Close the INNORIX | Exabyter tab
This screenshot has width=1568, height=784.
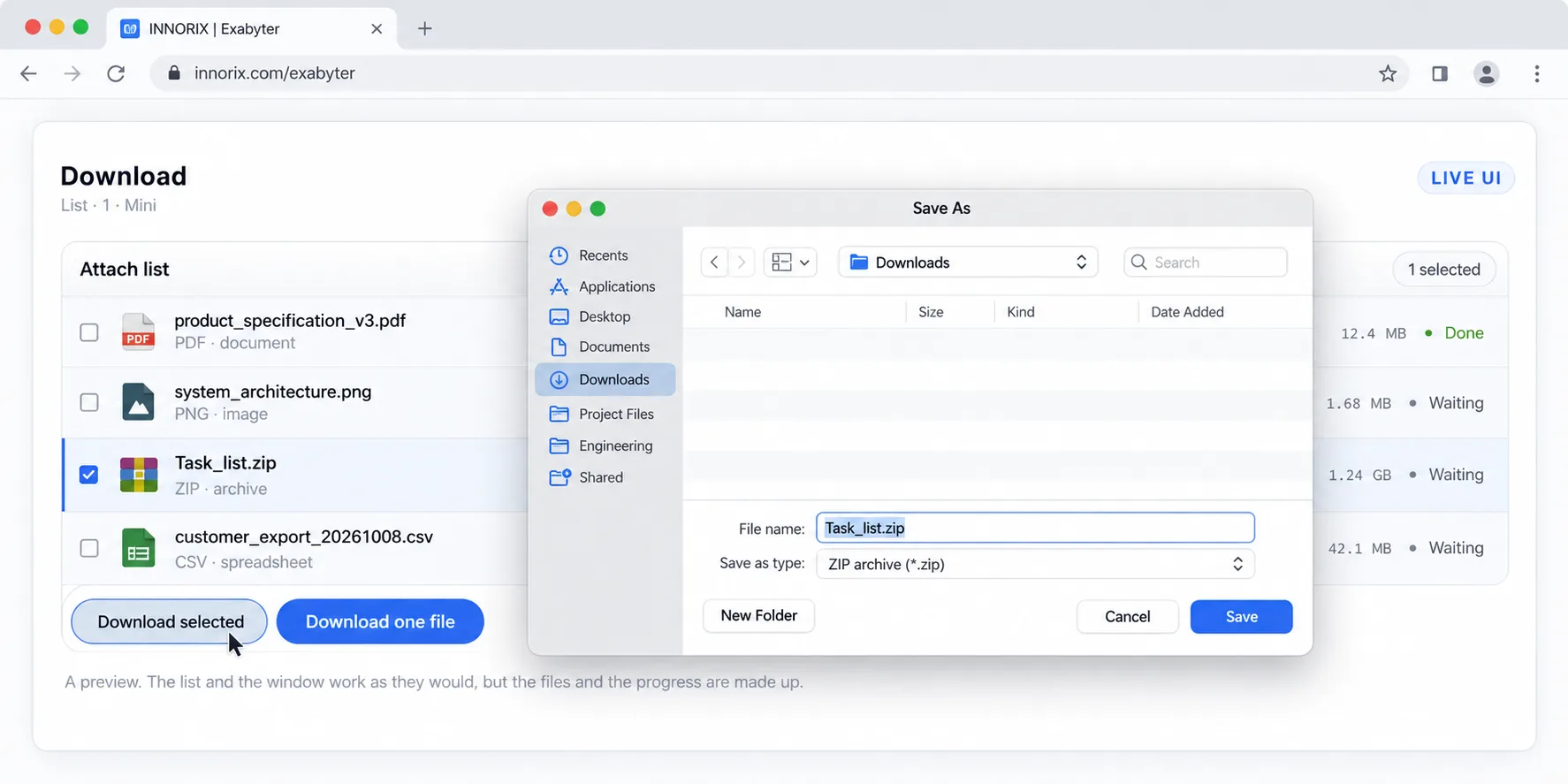[377, 28]
